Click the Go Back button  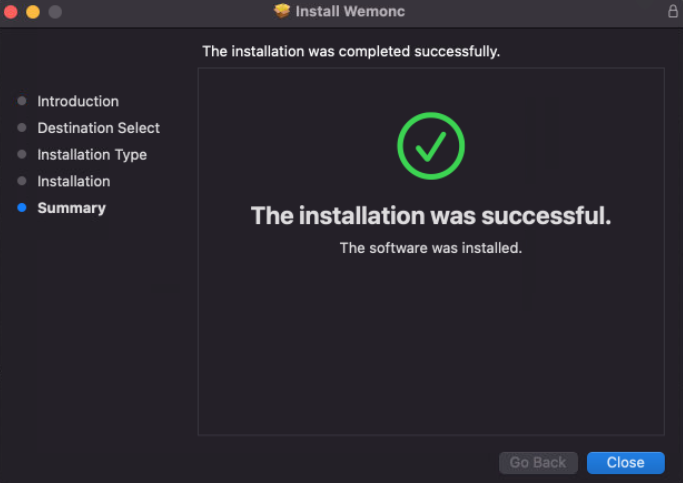point(538,462)
